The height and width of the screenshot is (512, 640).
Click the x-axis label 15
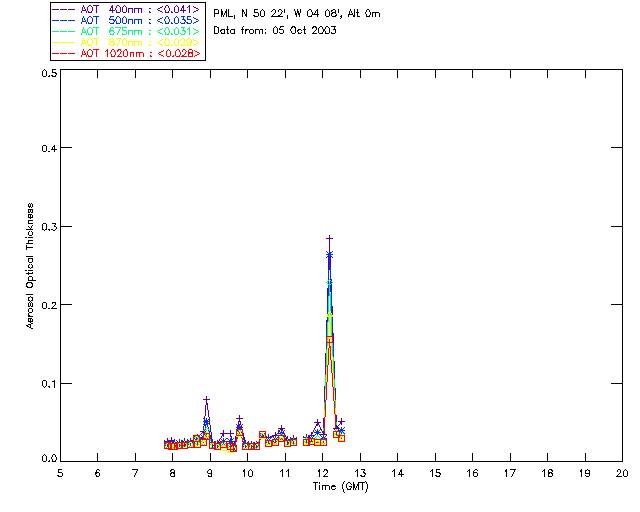[x=435, y=473]
